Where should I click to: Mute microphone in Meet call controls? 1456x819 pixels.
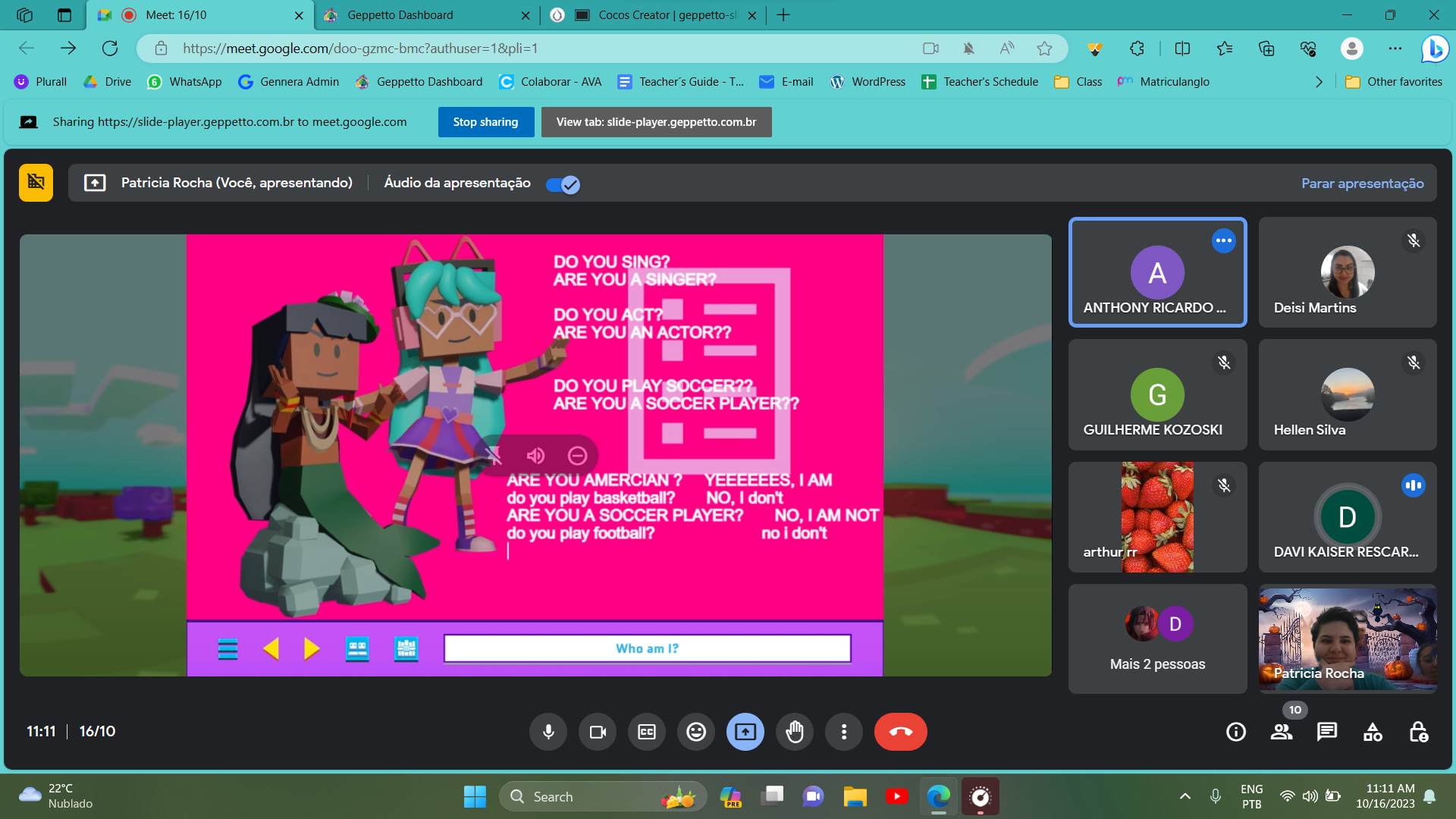pyautogui.click(x=548, y=732)
